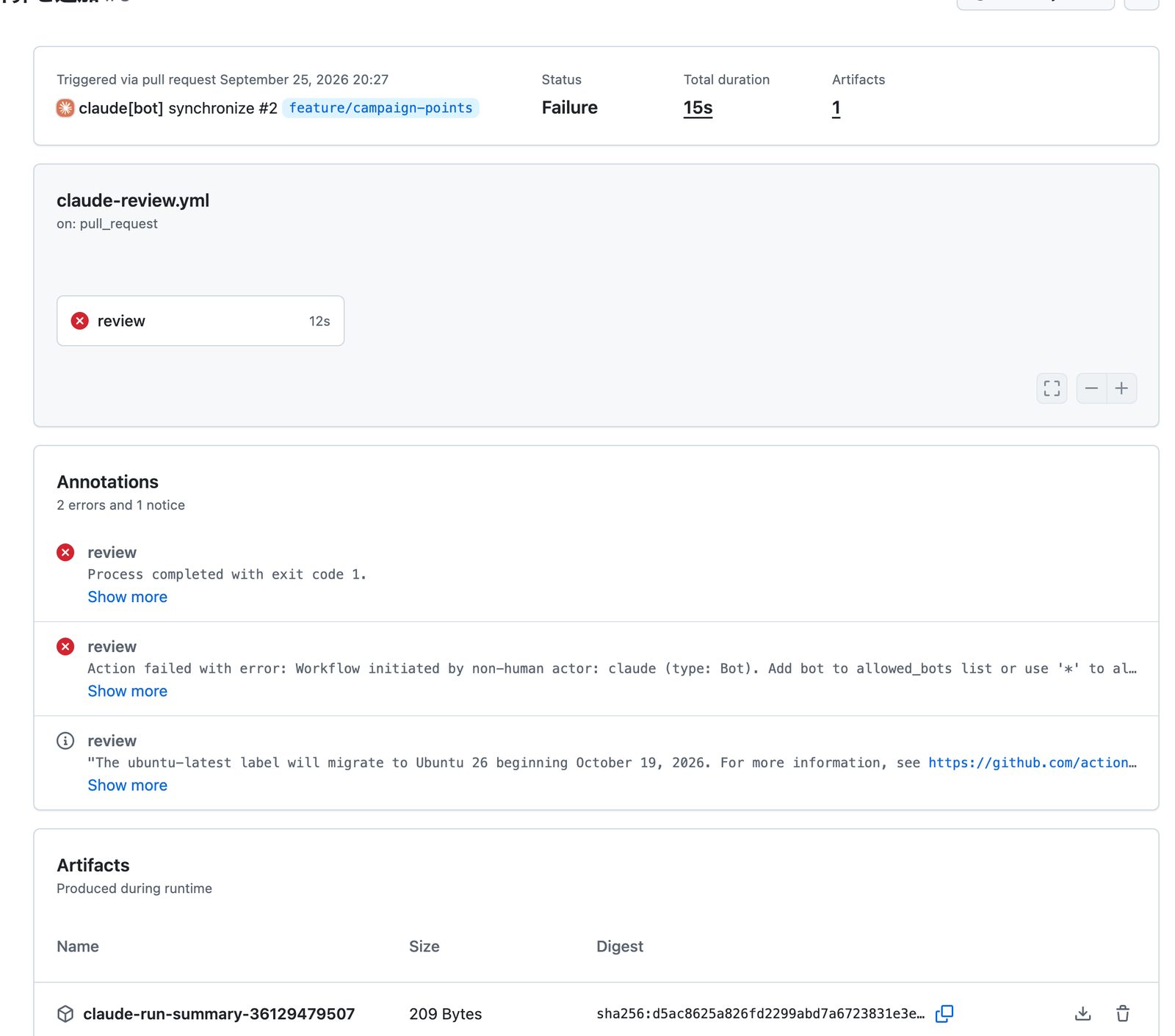Click the '209 Bytes' size cell
Viewport: 1175px width, 1036px height.
click(445, 1014)
